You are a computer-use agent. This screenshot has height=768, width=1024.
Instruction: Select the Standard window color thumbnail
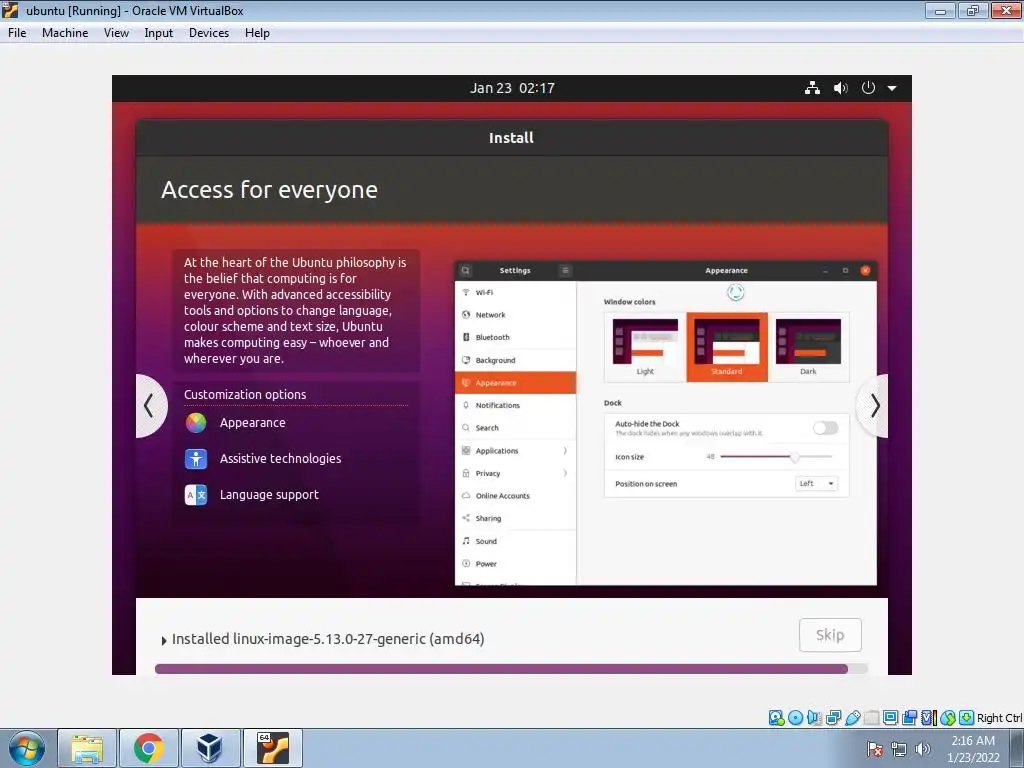point(727,347)
